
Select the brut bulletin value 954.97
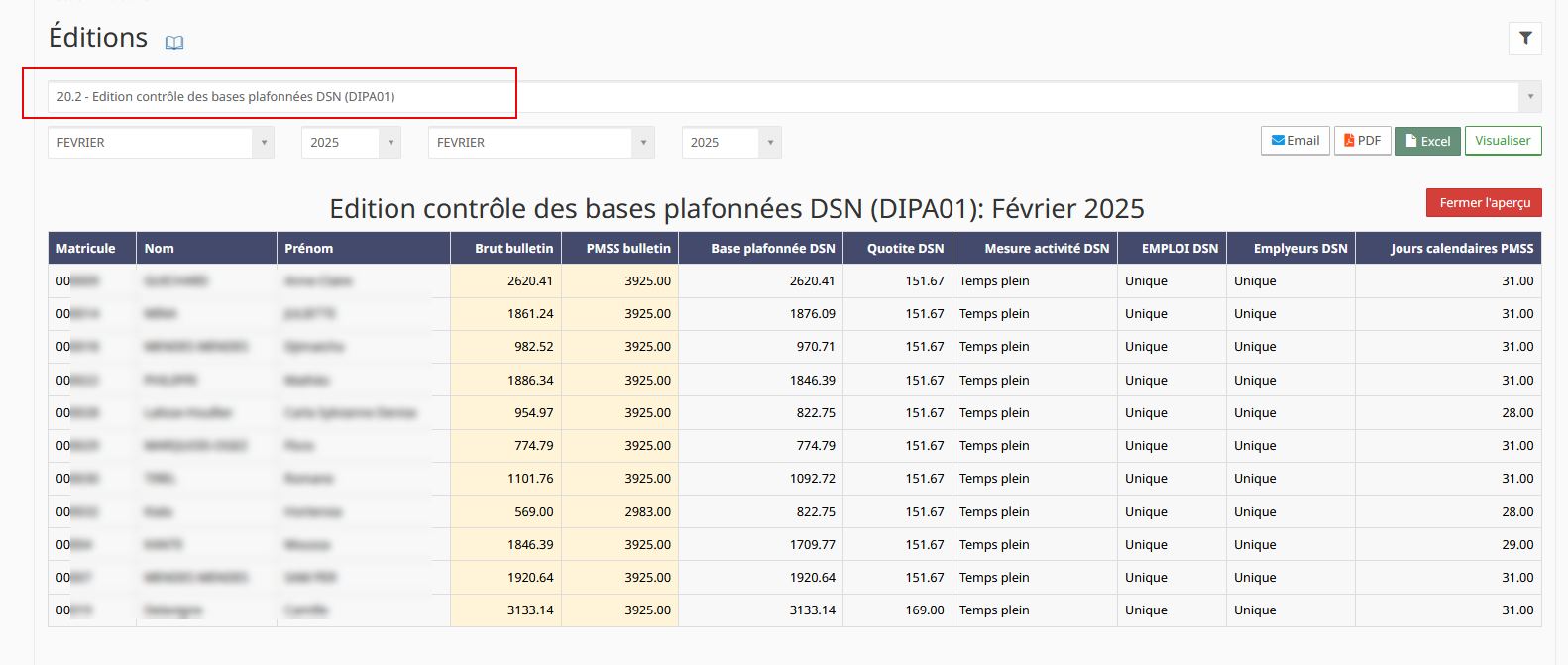tap(533, 413)
